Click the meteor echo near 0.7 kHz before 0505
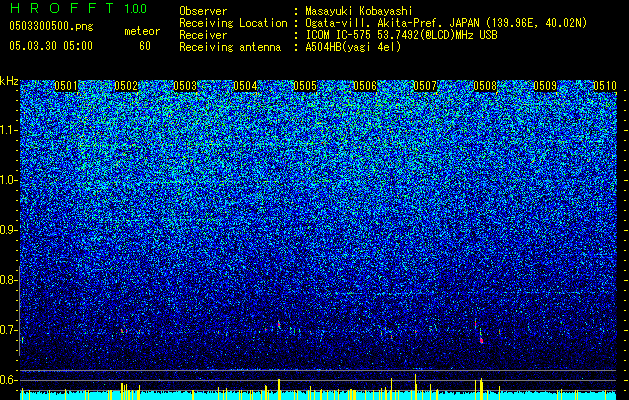 point(279,324)
